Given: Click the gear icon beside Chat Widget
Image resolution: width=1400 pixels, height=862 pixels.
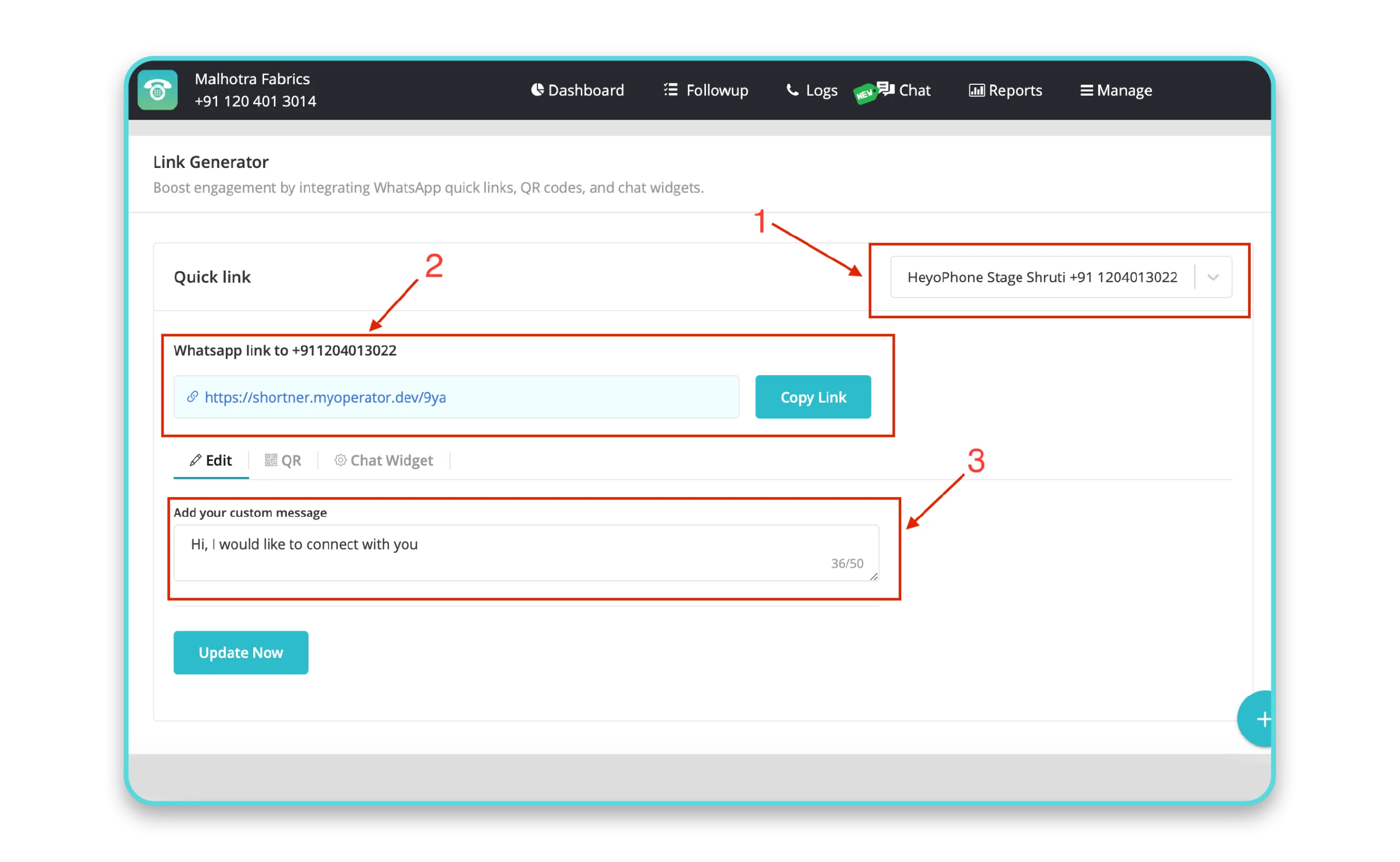Looking at the screenshot, I should pyautogui.click(x=340, y=460).
